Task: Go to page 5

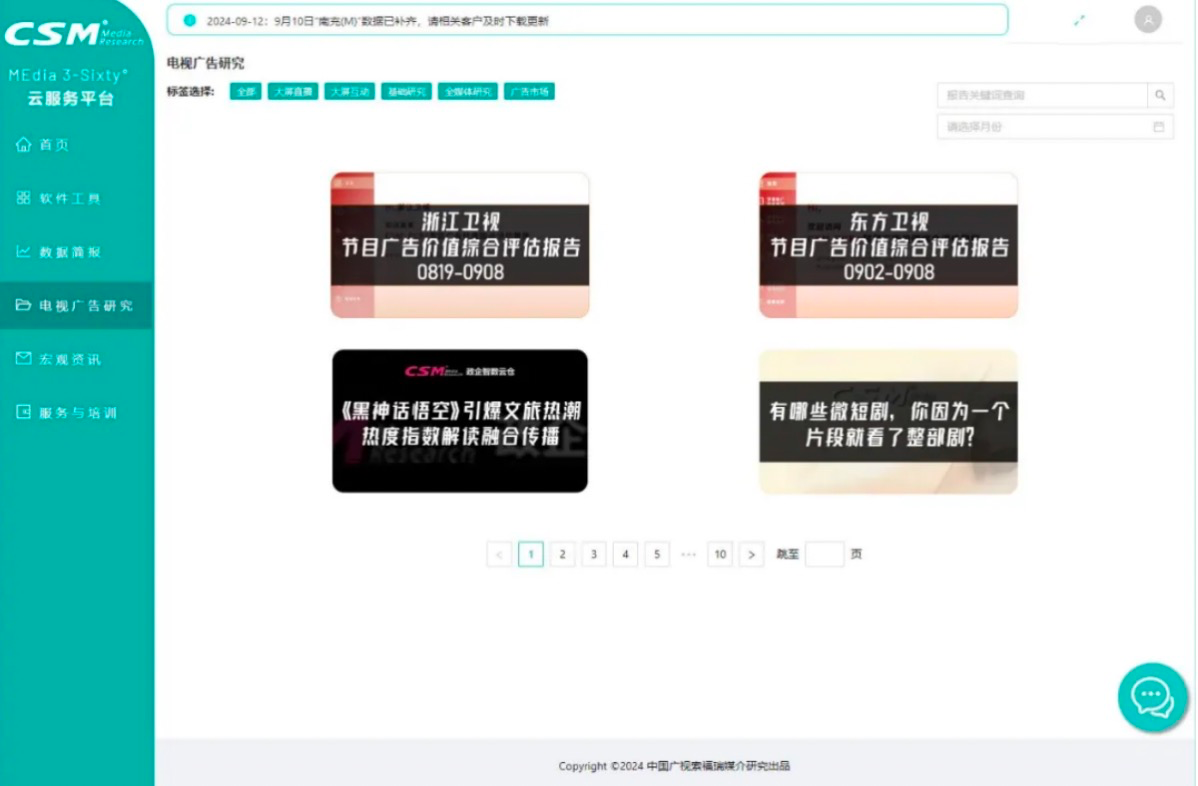Action: pos(657,555)
